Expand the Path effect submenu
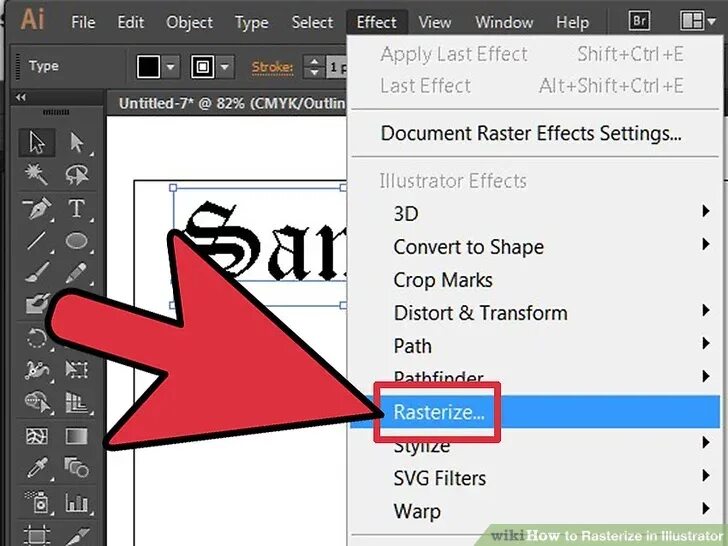 point(535,346)
